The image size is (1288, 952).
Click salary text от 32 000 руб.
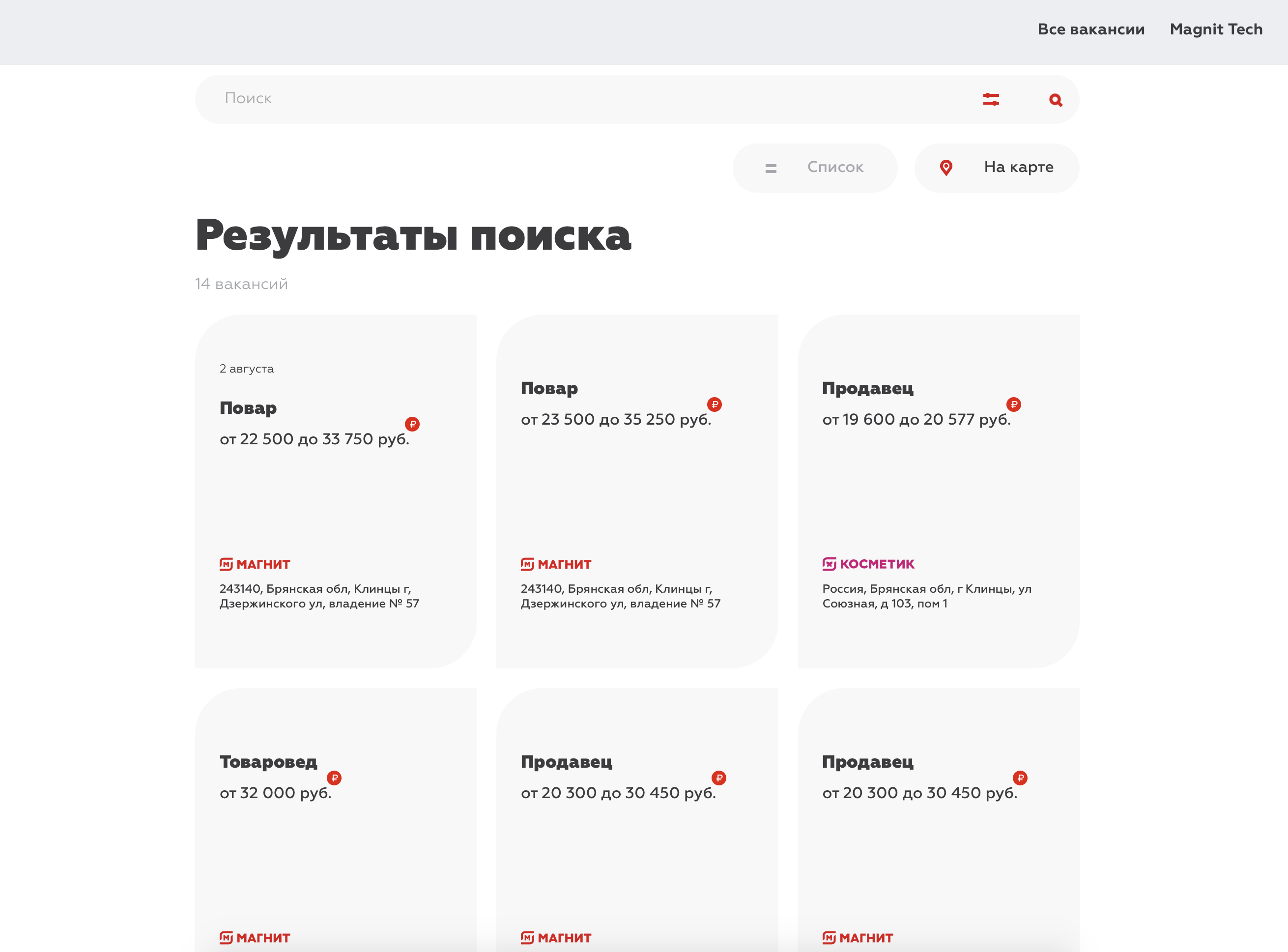click(275, 793)
